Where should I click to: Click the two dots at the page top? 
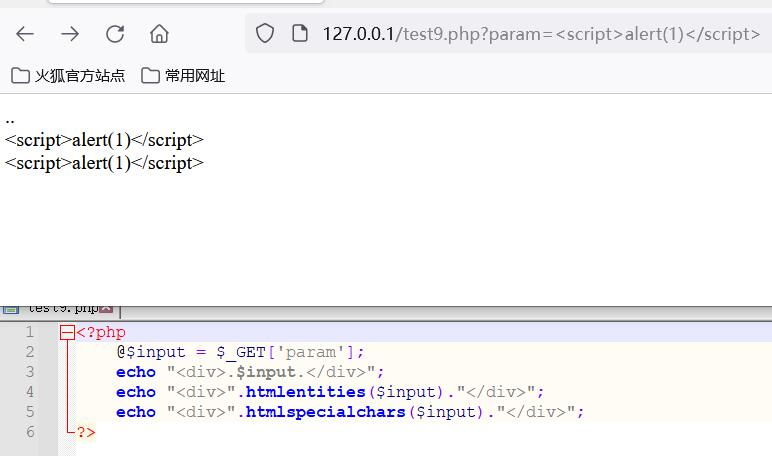[x=10, y=120]
